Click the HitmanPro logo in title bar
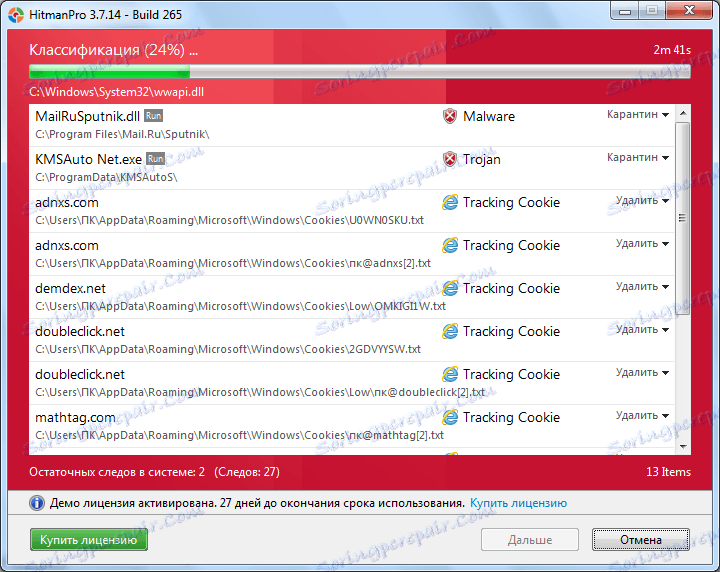The width and height of the screenshot is (720, 572). (16, 15)
